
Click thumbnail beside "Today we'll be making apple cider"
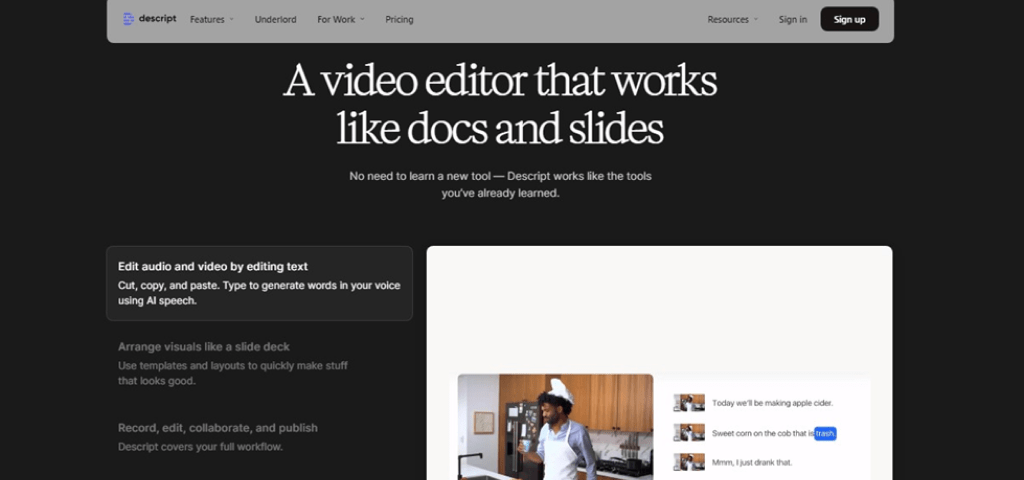(689, 403)
